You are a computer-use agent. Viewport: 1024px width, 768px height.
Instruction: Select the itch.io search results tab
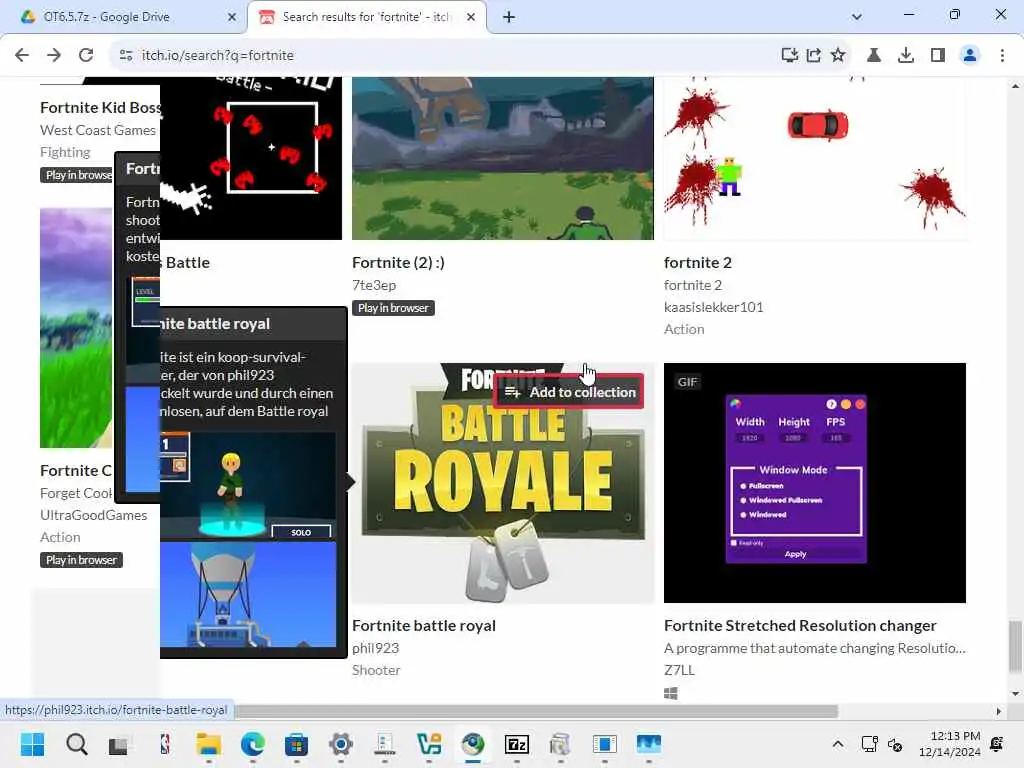[x=366, y=17]
